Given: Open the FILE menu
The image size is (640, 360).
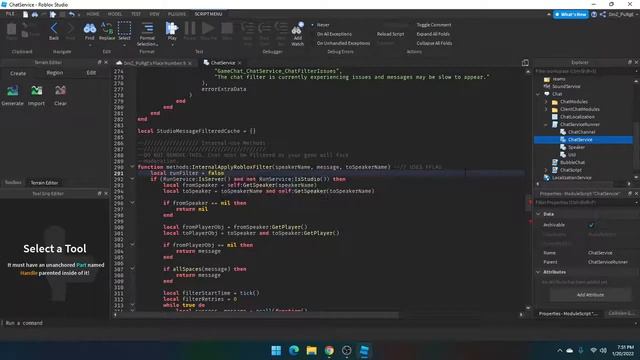Looking at the screenshot, I should pyautogui.click(x=10, y=14).
